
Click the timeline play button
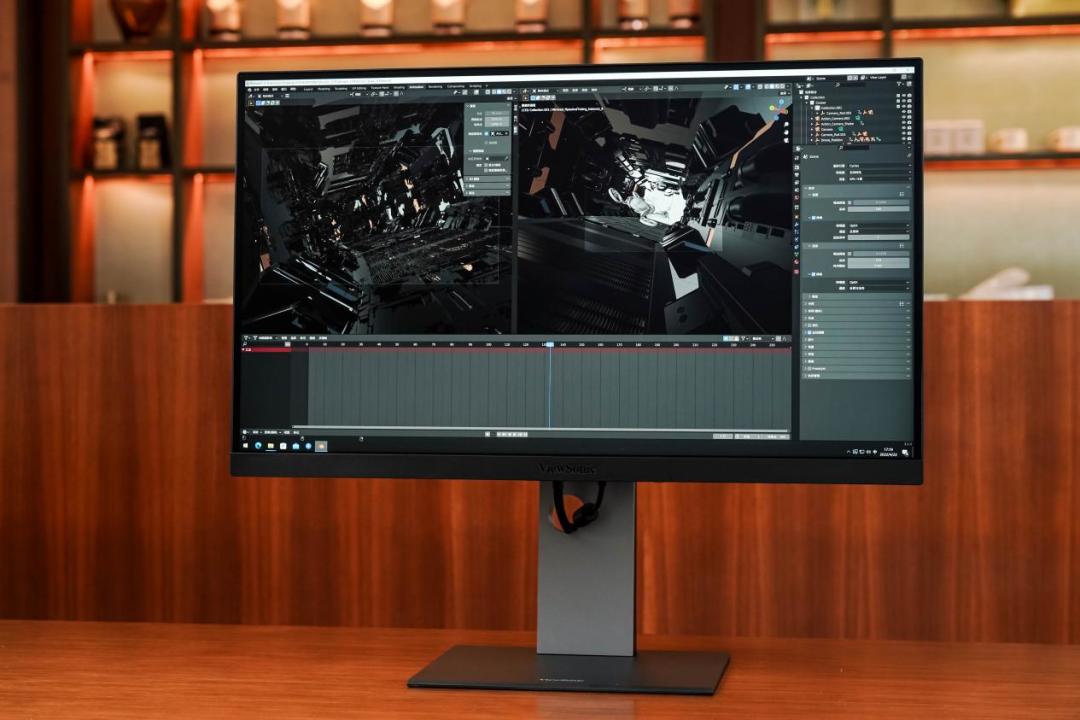tap(515, 435)
